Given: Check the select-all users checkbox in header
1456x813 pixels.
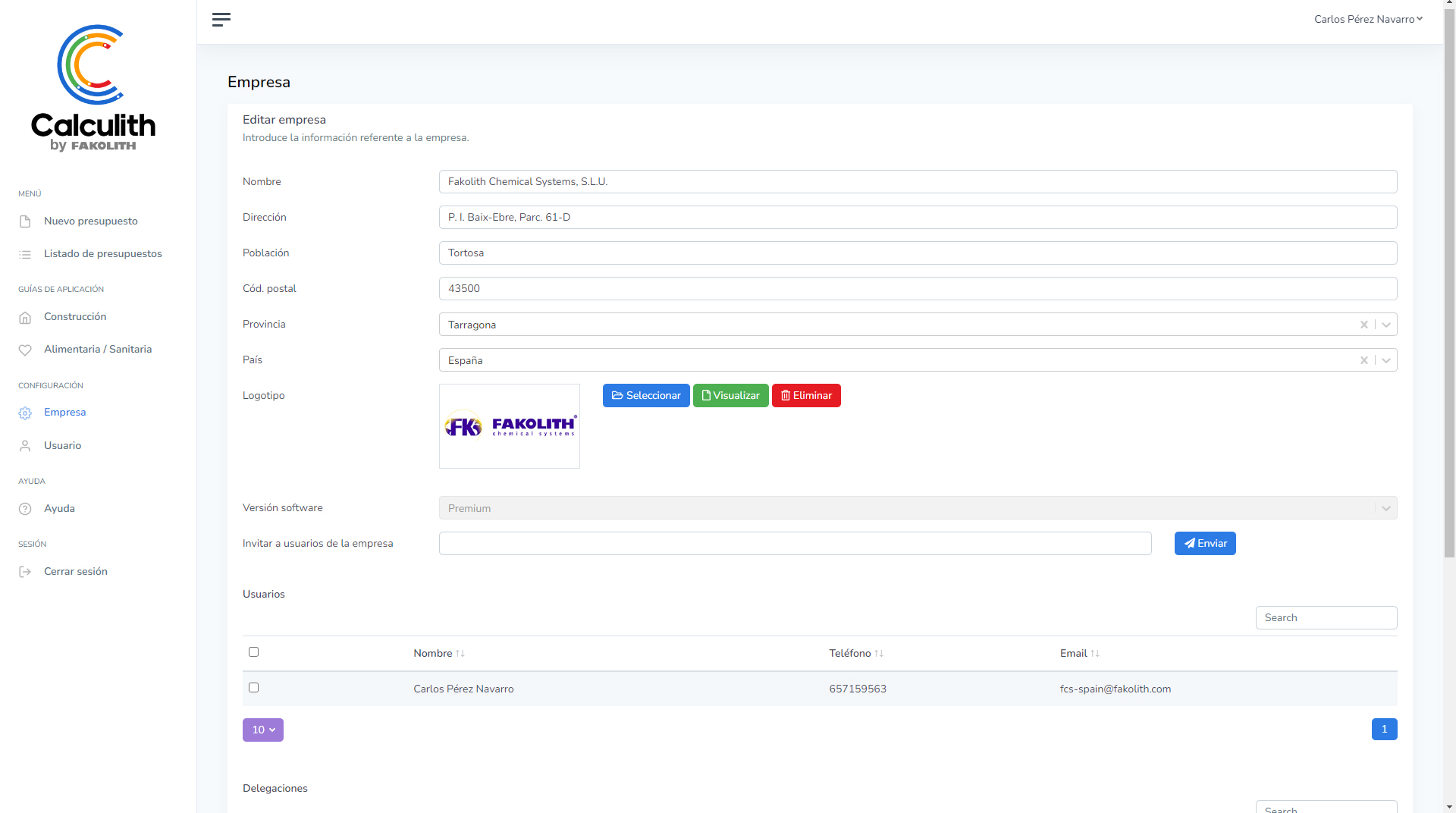Looking at the screenshot, I should point(254,652).
